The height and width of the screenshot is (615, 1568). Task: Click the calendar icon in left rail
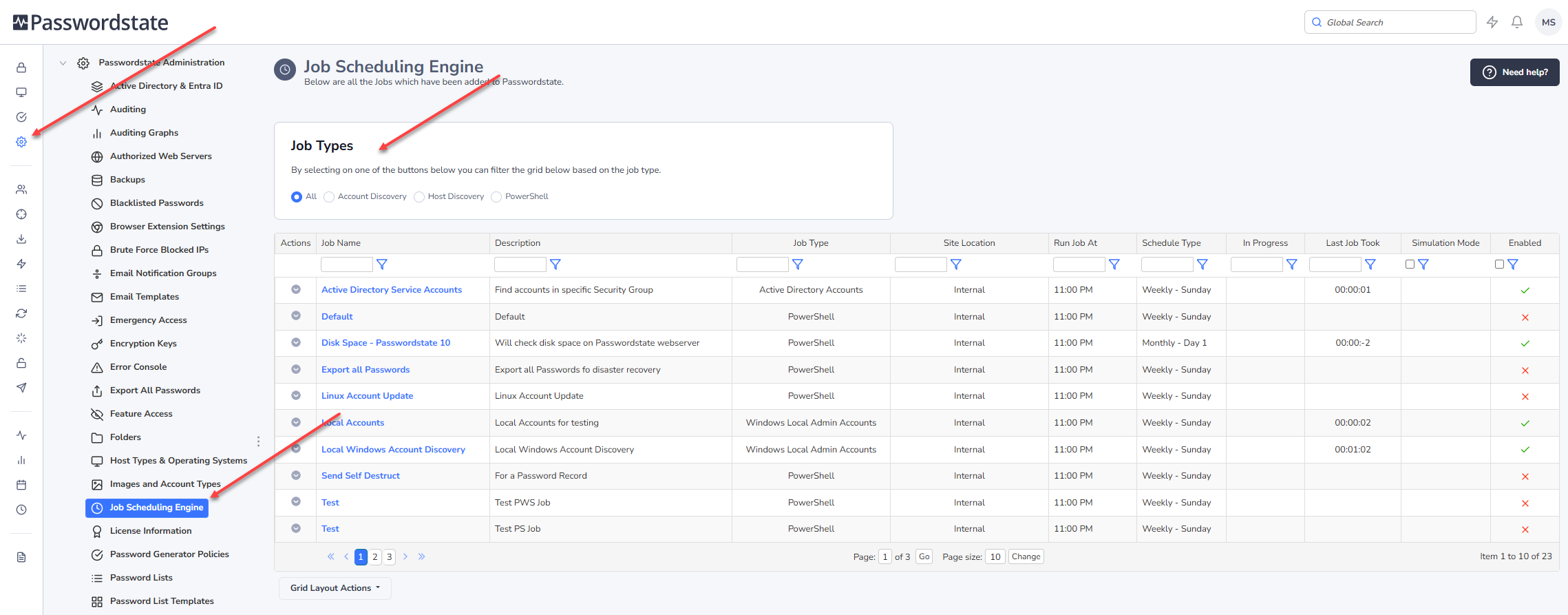click(x=21, y=485)
